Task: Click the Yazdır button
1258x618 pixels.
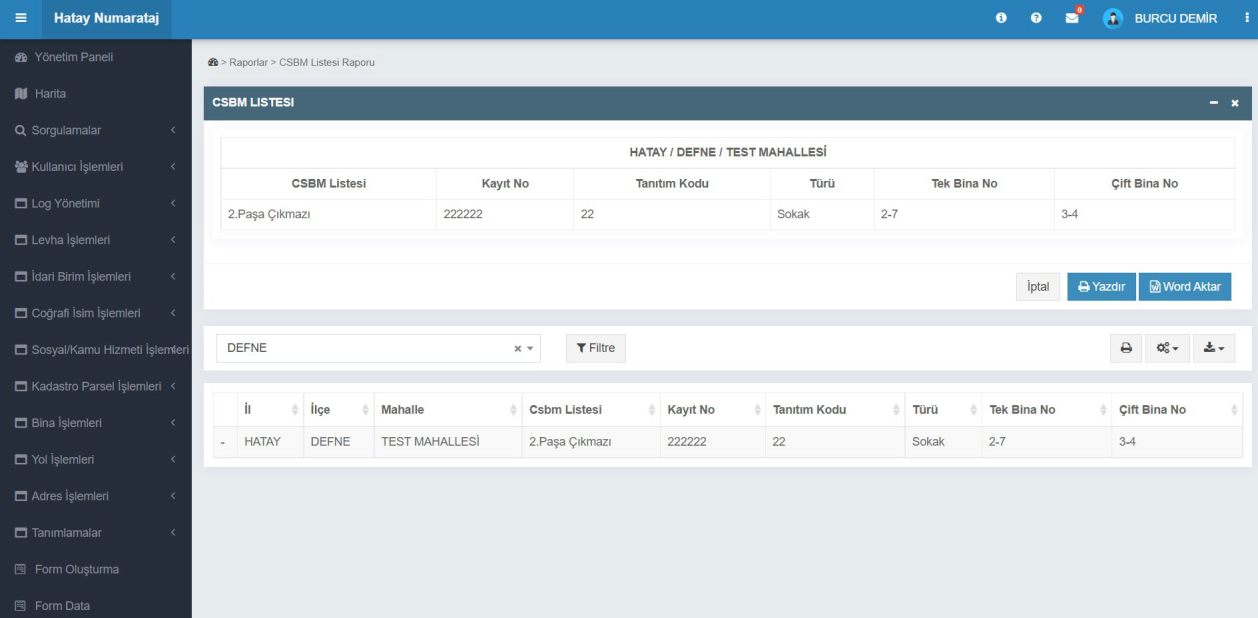Action: [1100, 287]
